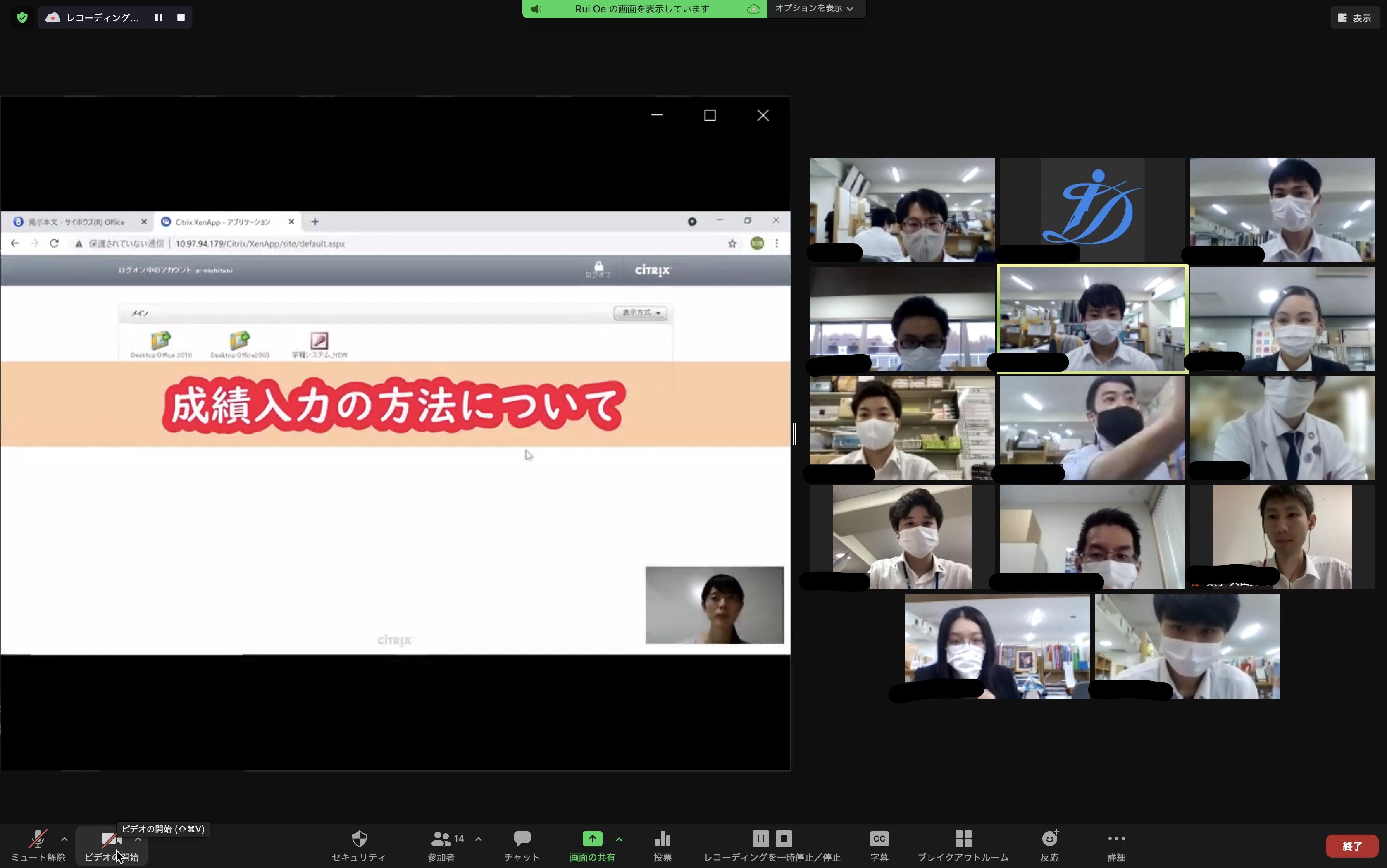End the meeting with 終了 button
The width and height of the screenshot is (1387, 868).
1351,846
